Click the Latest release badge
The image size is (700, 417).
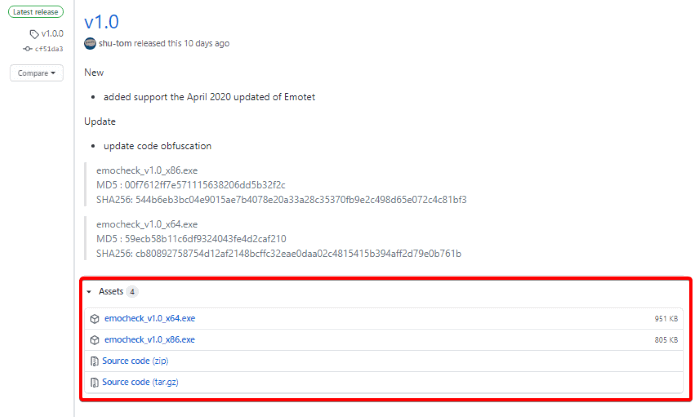pos(36,12)
